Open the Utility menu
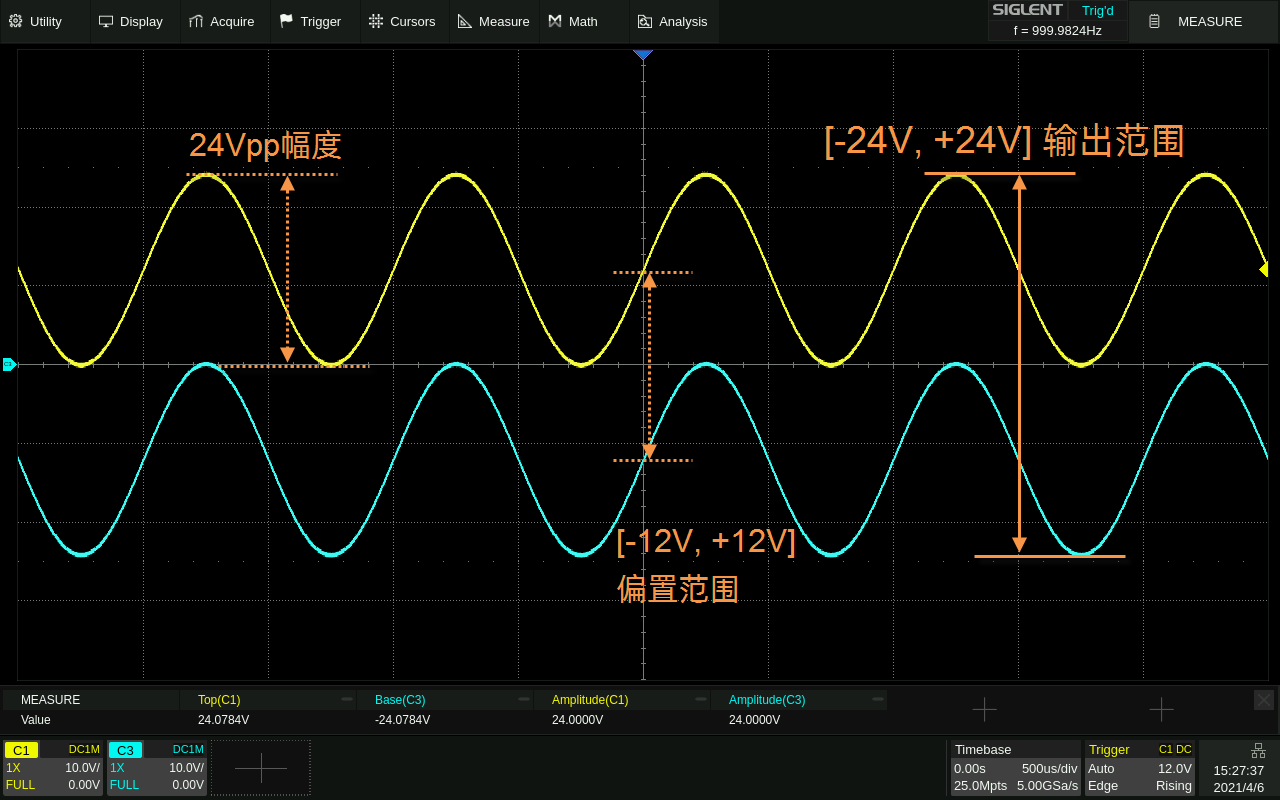 tap(36, 21)
